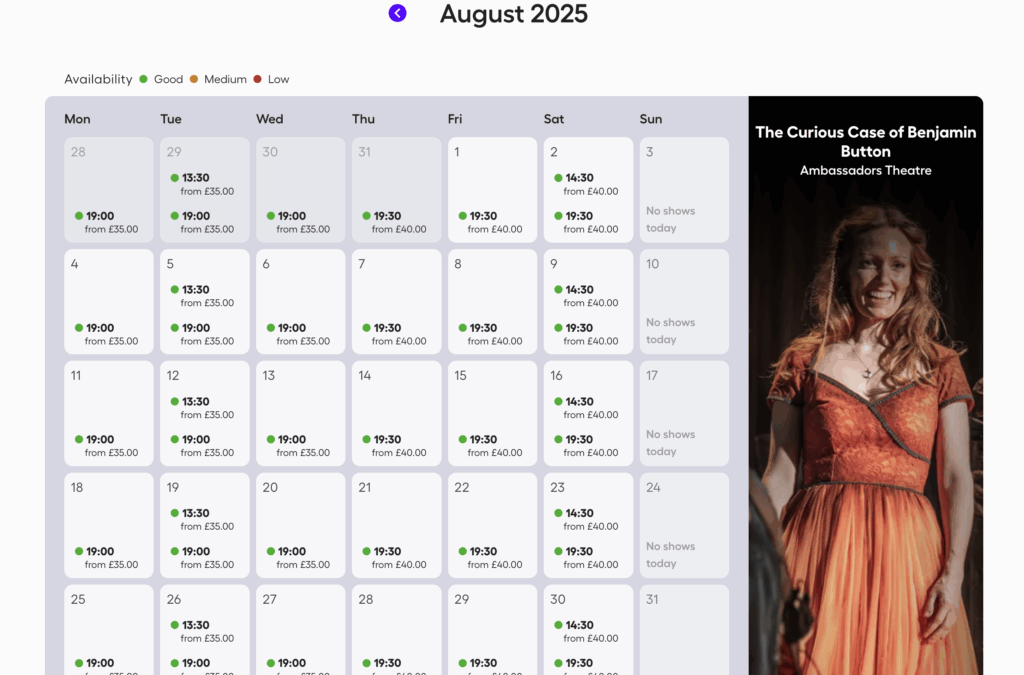This screenshot has width=1024, height=675.
Task: Click the Ambassadors Theatre venue text
Action: pyautogui.click(x=865, y=170)
